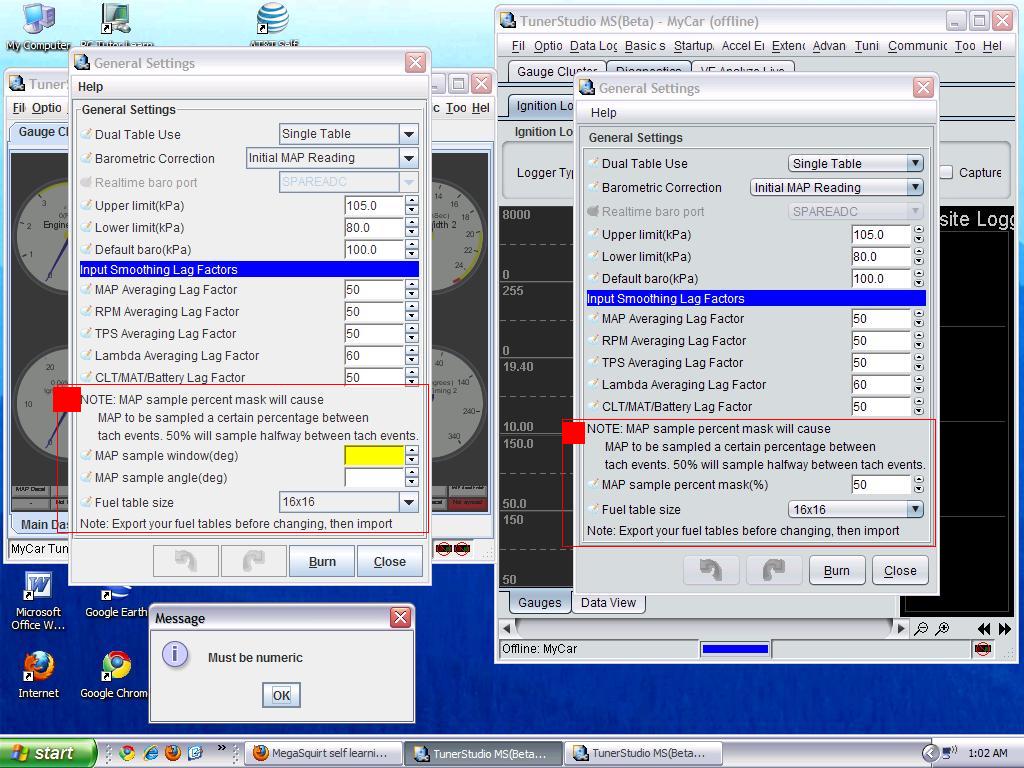Click undo arrow in left General Settings dialog
This screenshot has height=768, width=1024.
click(186, 562)
